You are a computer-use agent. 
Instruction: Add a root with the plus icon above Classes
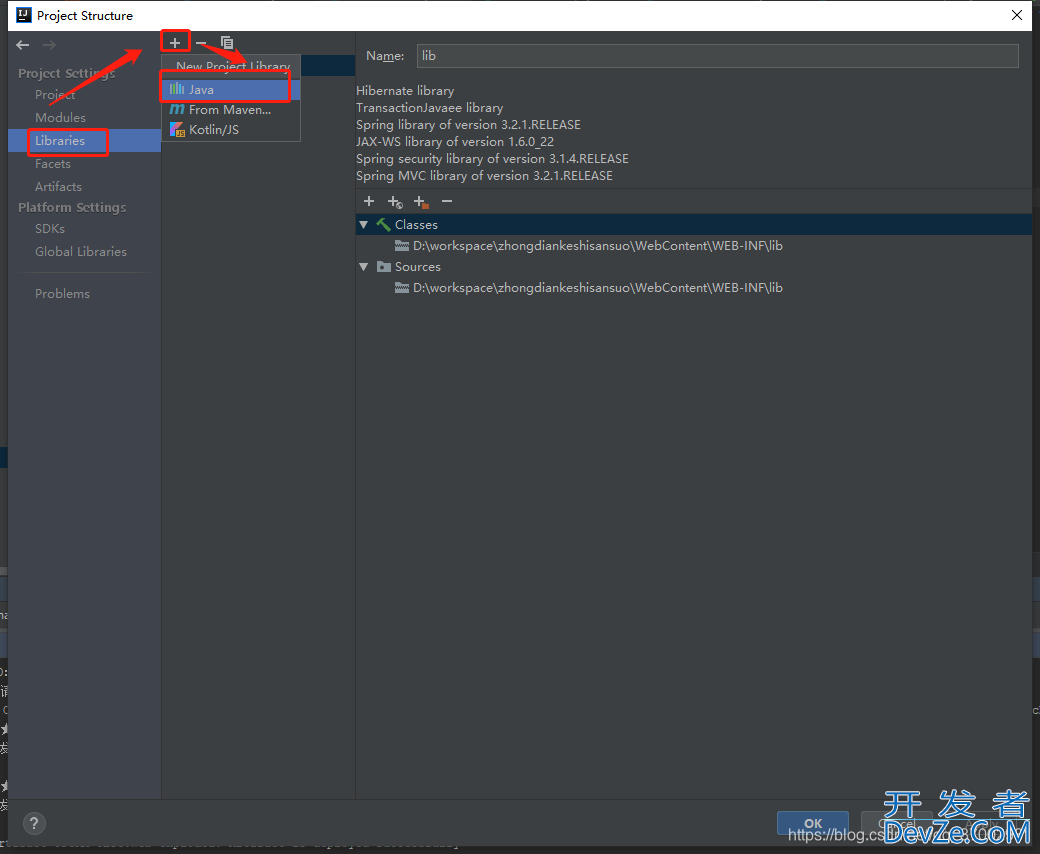tap(369, 201)
